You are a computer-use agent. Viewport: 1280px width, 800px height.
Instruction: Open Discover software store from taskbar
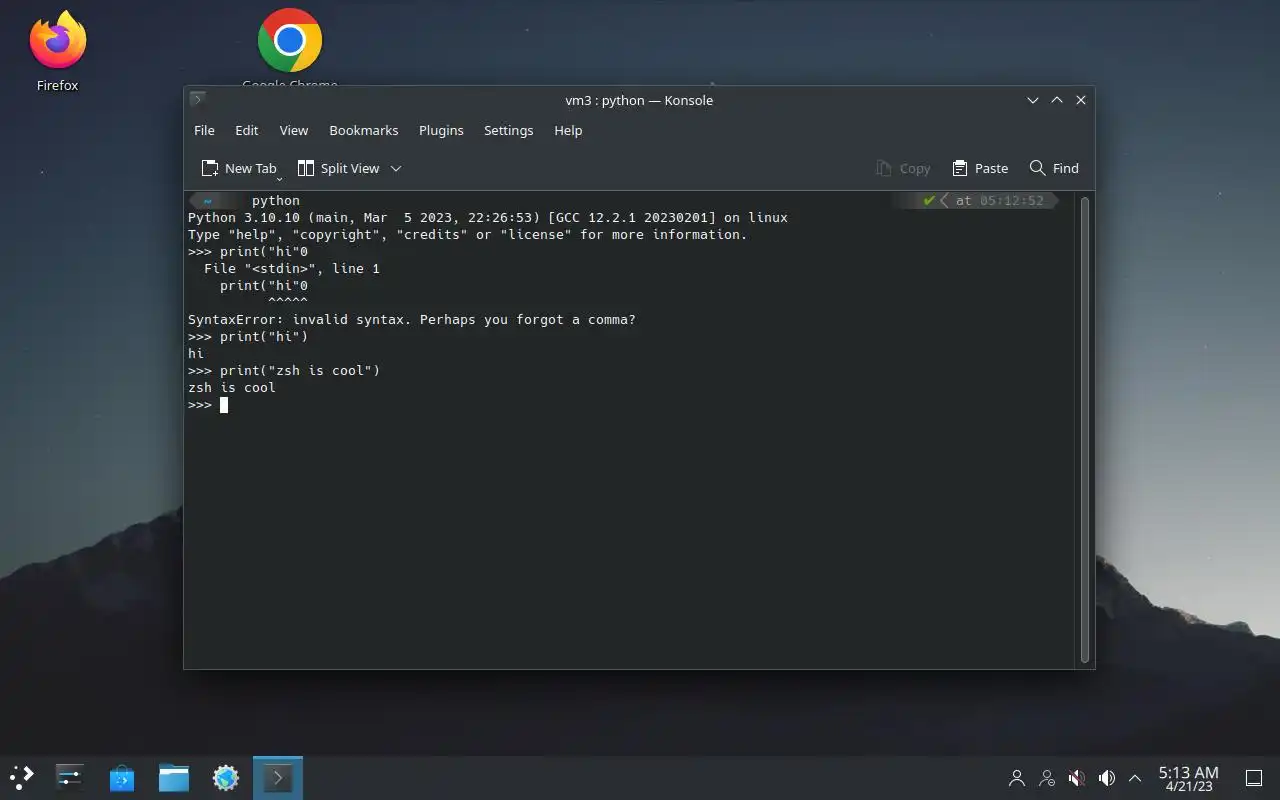[122, 777]
